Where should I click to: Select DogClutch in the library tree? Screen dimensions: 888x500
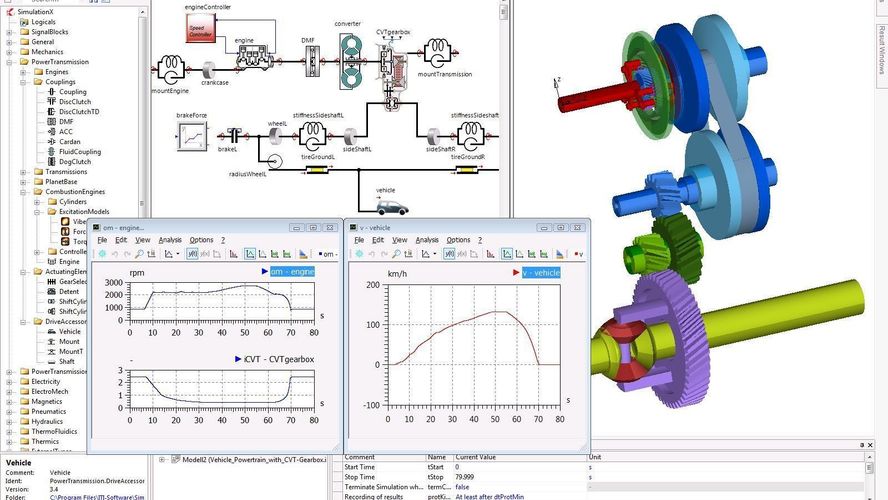(75, 161)
